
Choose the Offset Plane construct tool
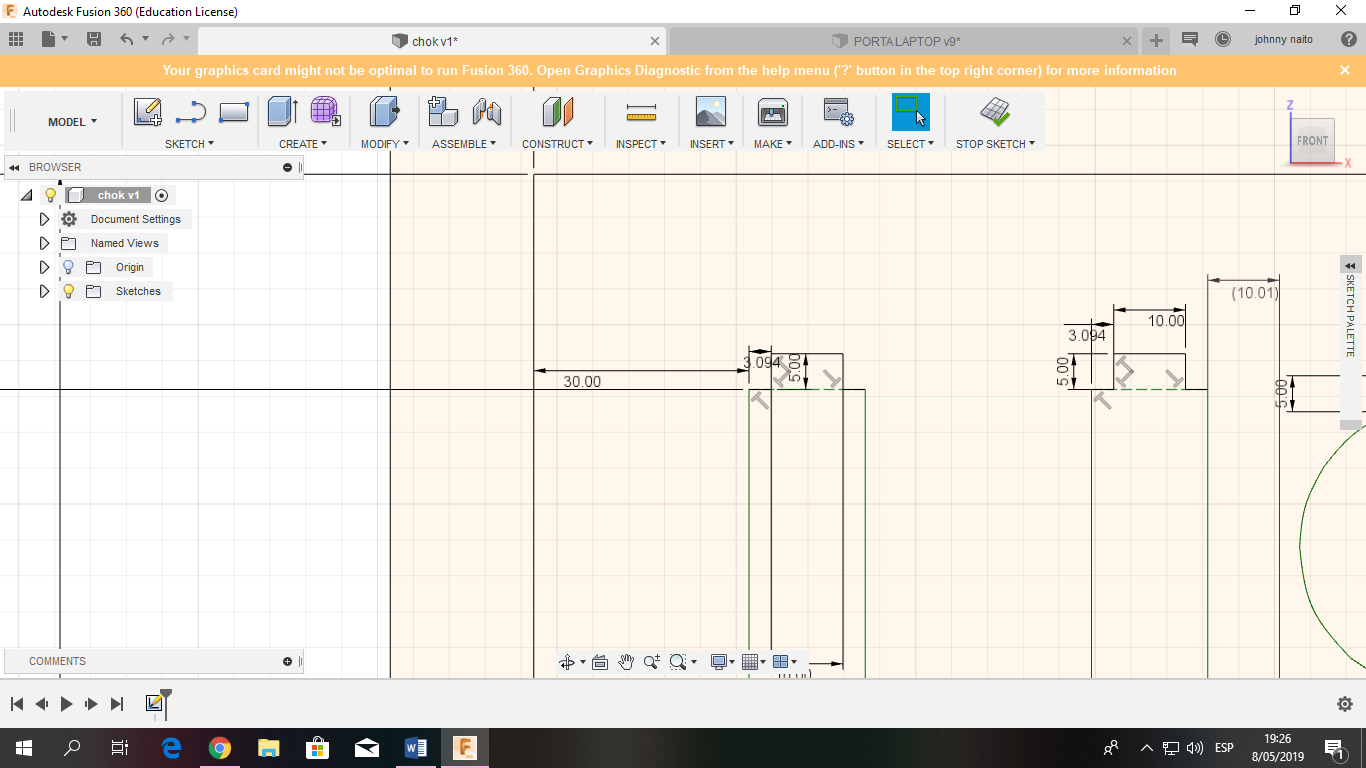point(558,111)
